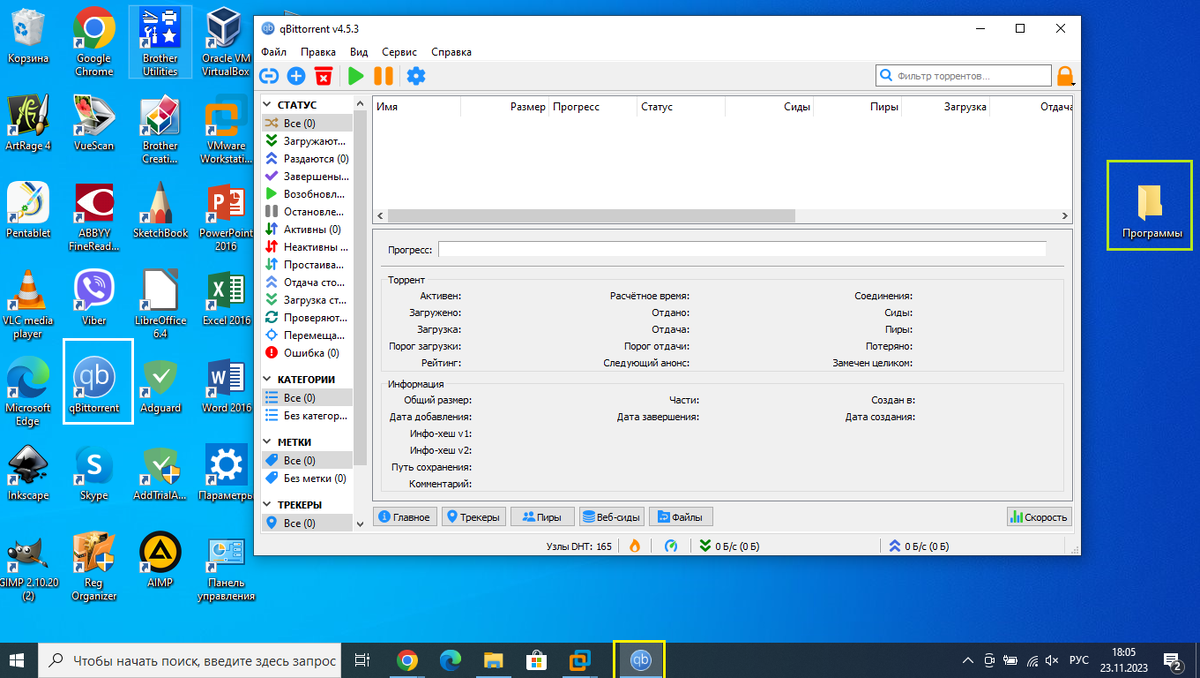Switch to the Пиры tab
1200x678 pixels.
[542, 517]
